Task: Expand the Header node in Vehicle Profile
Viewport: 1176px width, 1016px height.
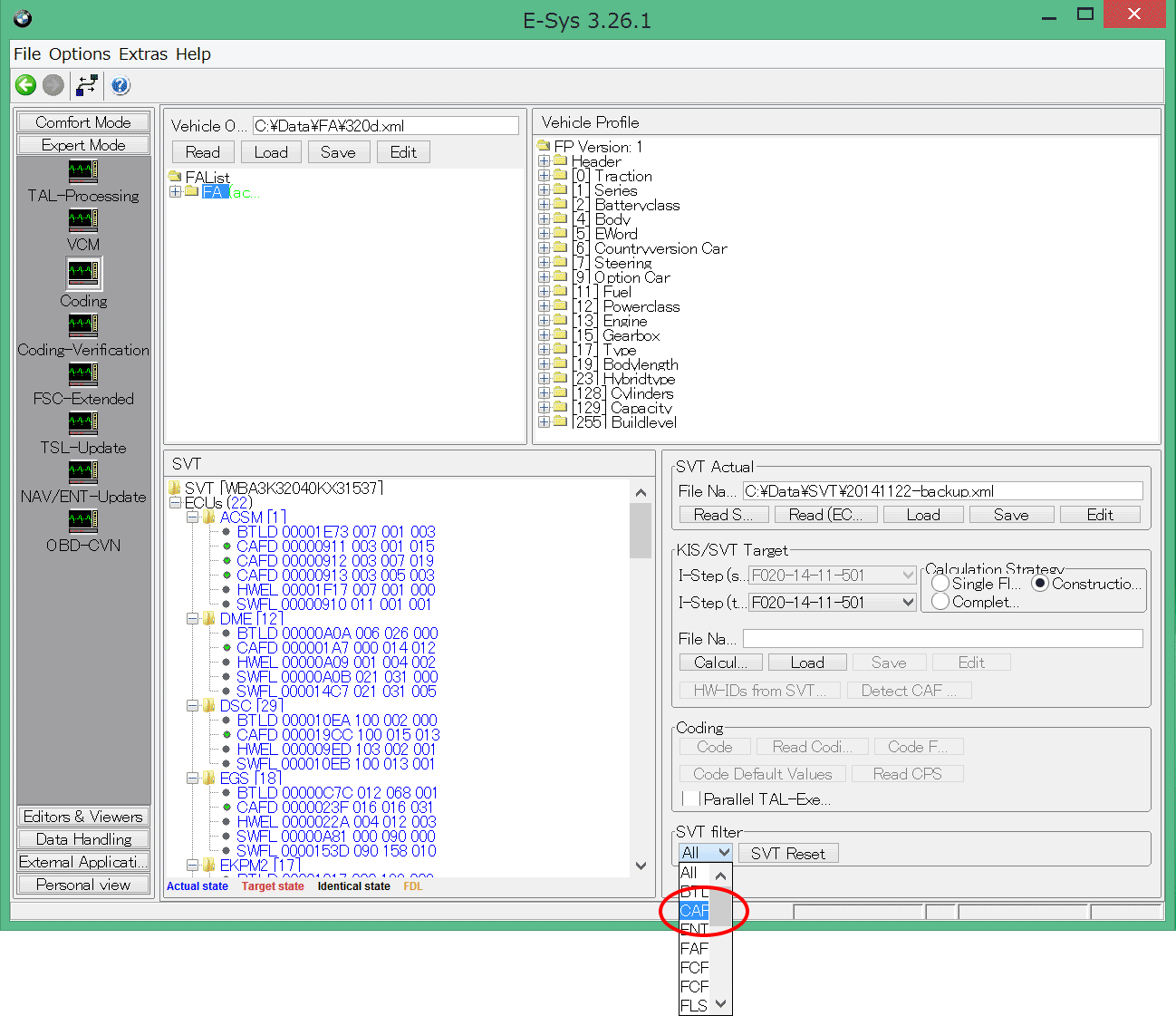Action: click(x=544, y=160)
